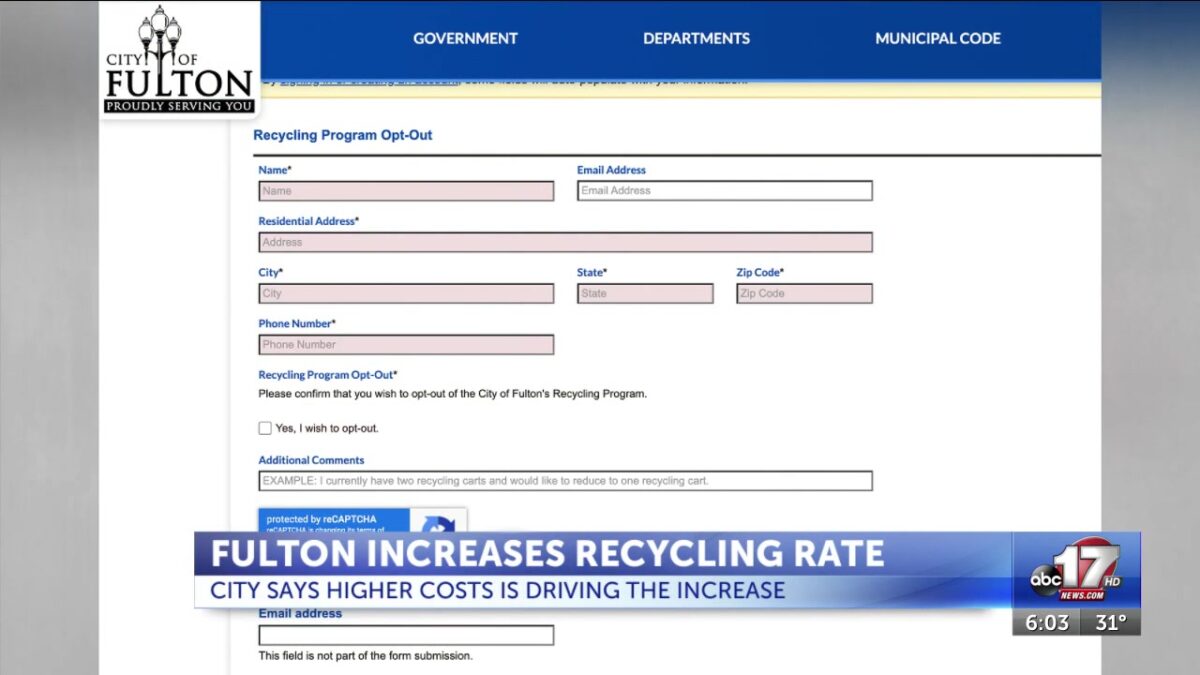Click the Zip Code field

click(x=803, y=292)
